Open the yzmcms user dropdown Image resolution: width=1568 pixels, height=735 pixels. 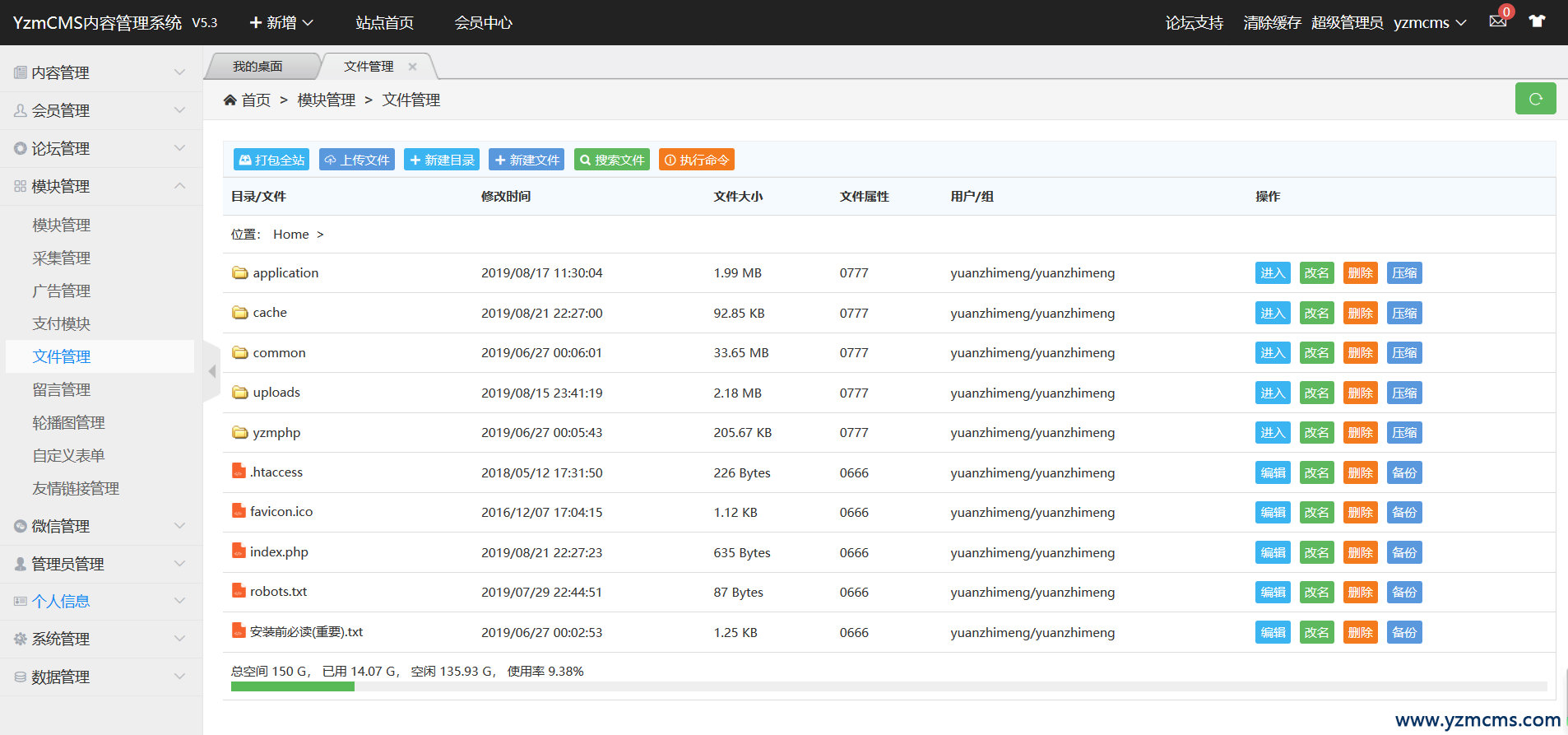(x=1430, y=22)
